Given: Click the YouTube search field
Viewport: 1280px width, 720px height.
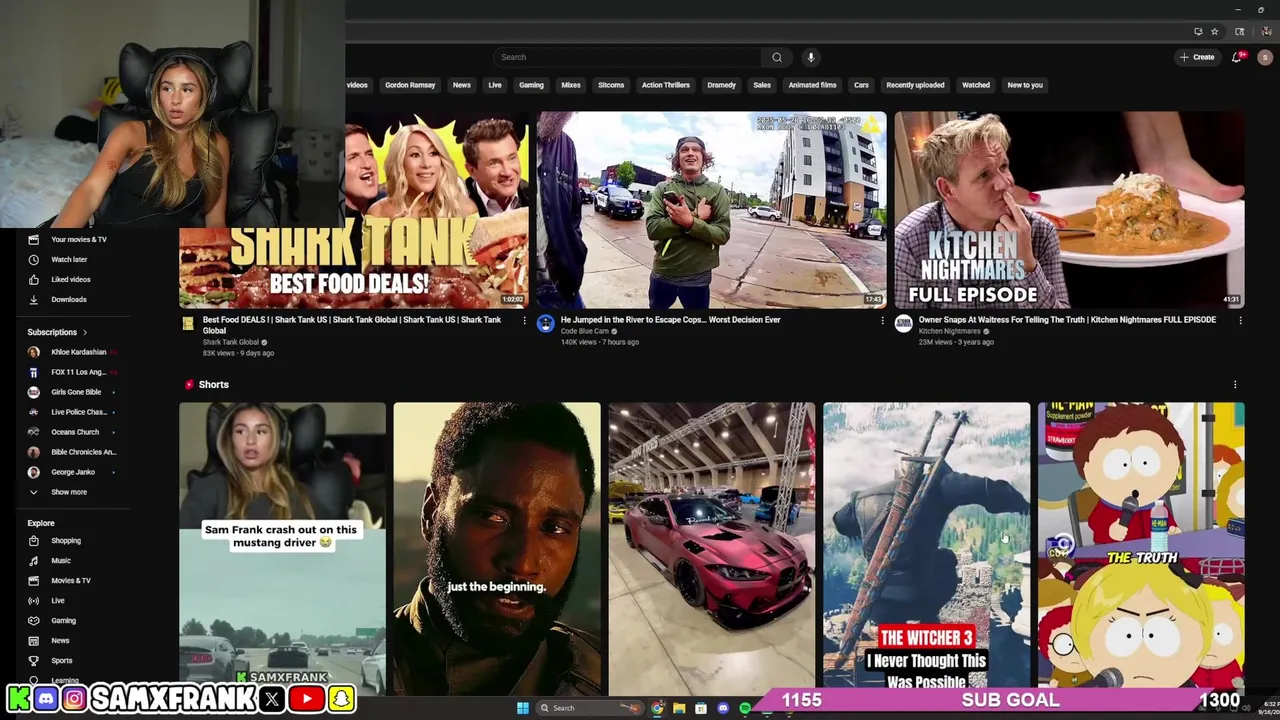Looking at the screenshot, I should (x=629, y=57).
